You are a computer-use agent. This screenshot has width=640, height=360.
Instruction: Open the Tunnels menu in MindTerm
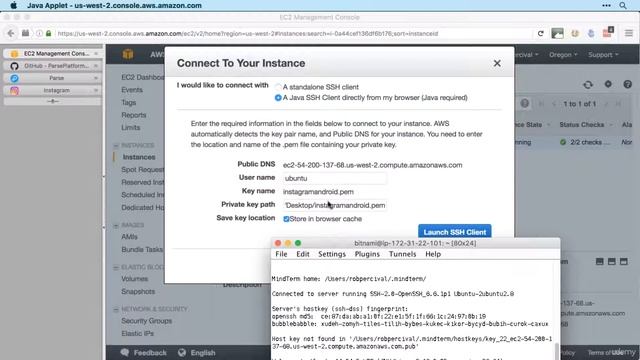[x=402, y=254]
